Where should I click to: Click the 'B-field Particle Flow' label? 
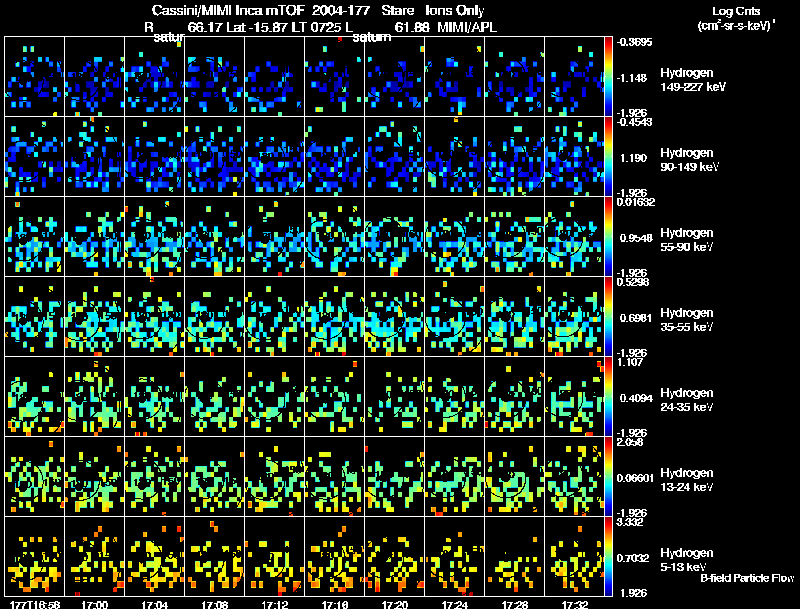747,578
